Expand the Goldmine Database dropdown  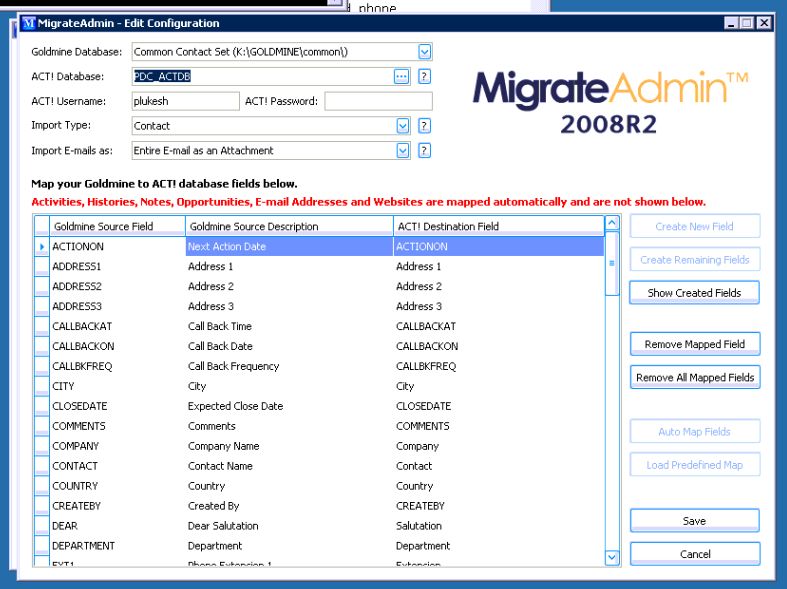point(425,52)
